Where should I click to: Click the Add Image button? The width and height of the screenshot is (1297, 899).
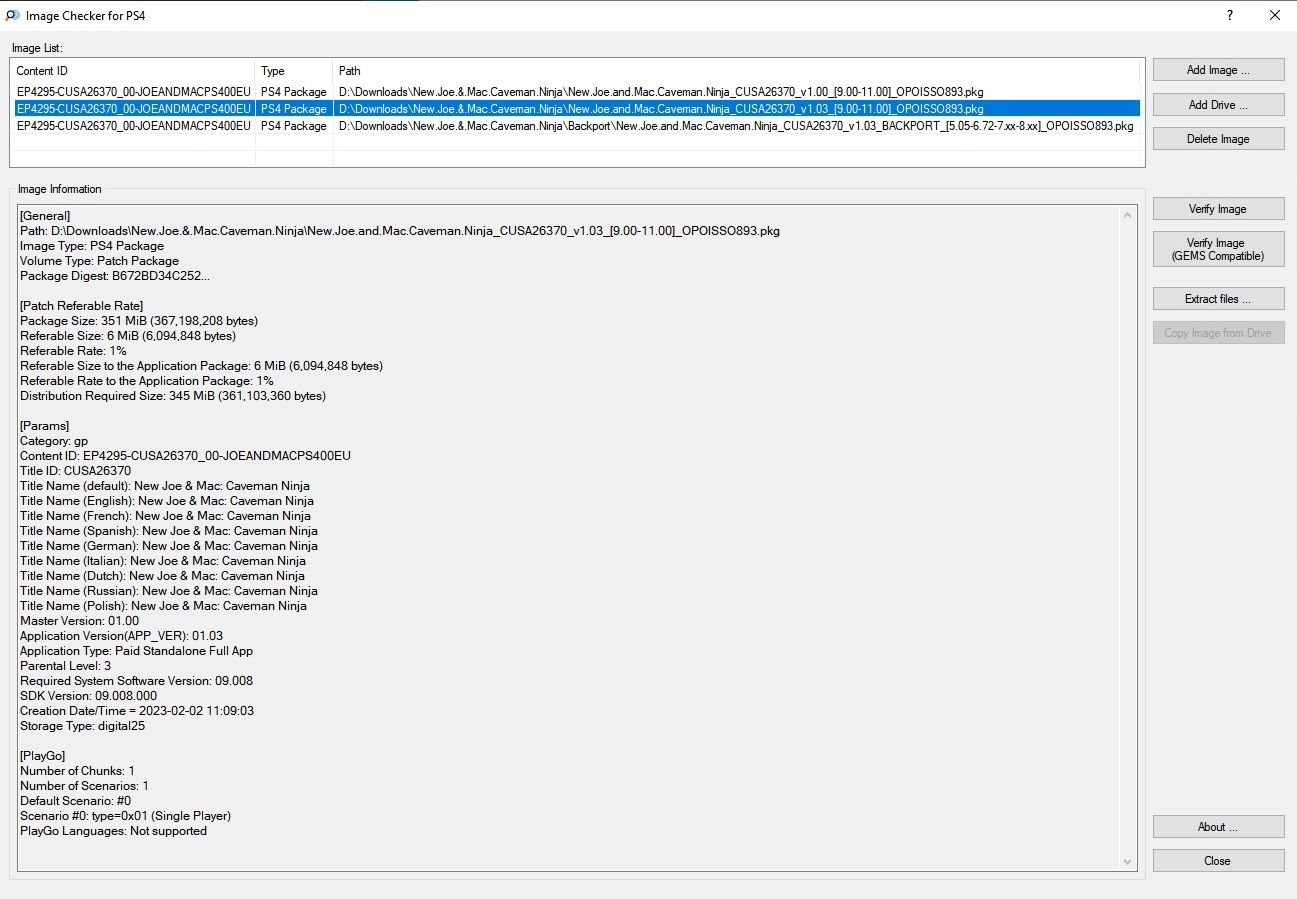click(x=1218, y=70)
